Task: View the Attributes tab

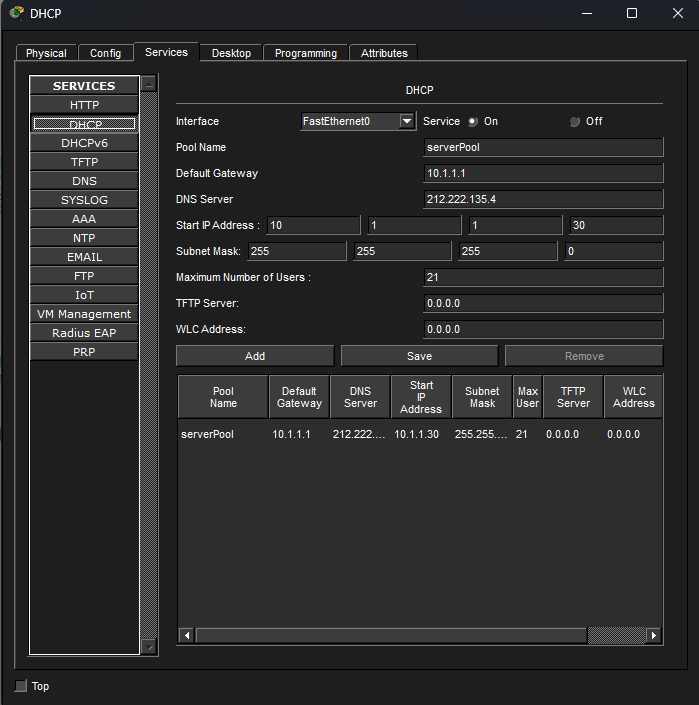Action: 384,53
